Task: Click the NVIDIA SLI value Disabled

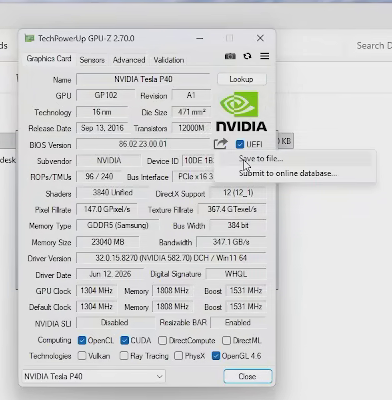Action: [115, 322]
